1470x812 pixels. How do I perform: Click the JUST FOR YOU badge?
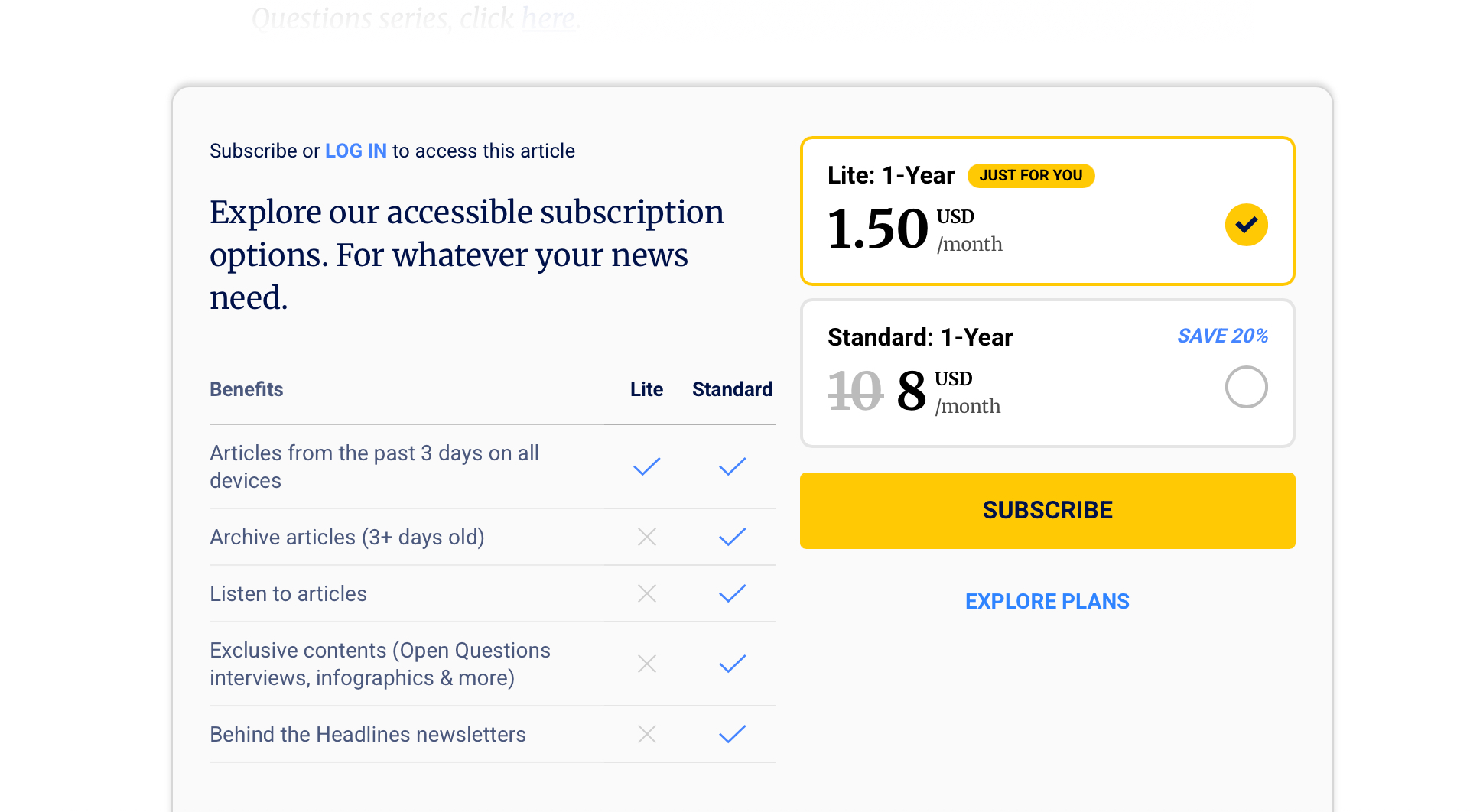(1031, 176)
